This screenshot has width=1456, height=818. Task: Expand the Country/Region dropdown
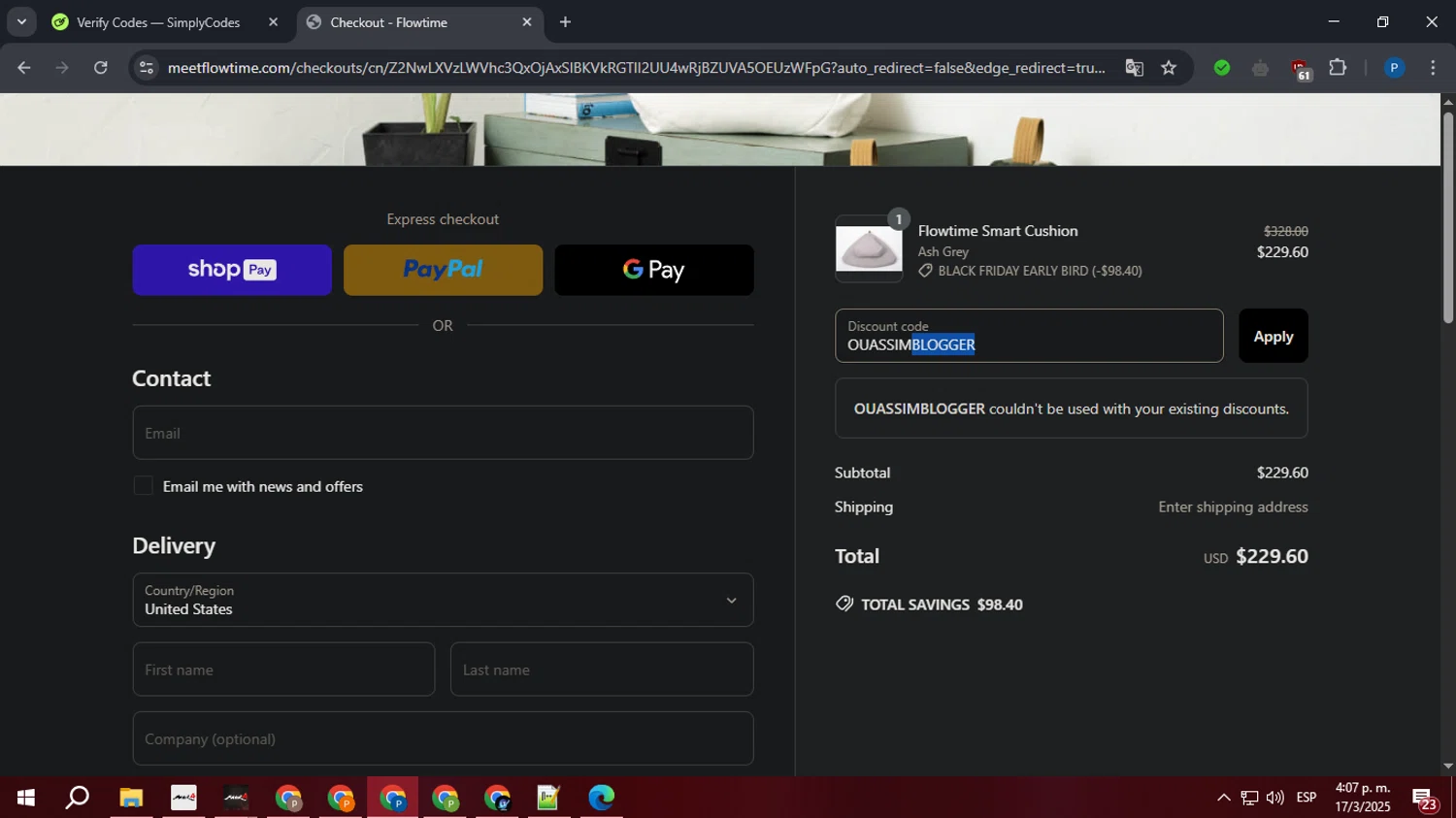point(443,600)
